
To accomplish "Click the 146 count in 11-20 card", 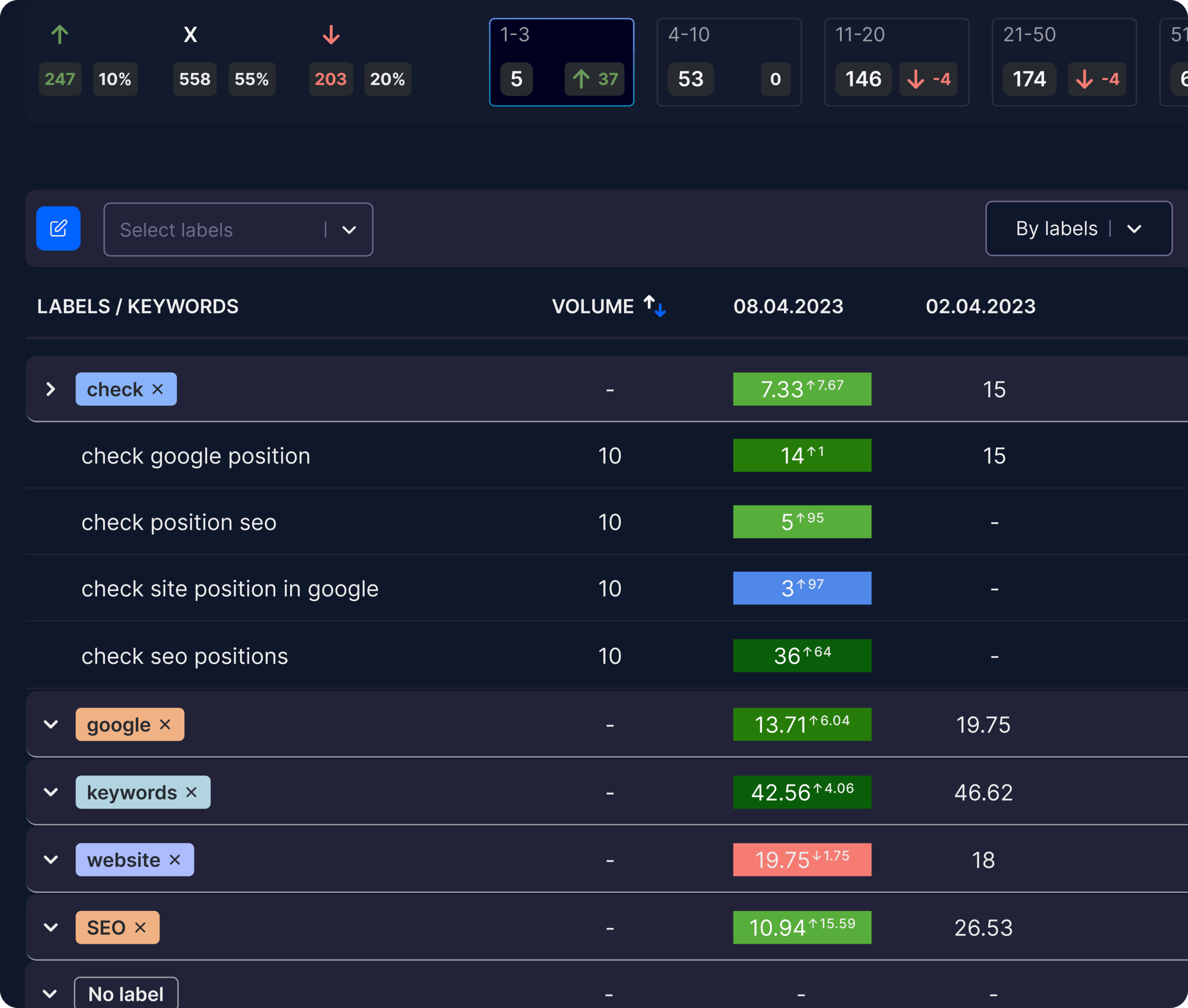I will (863, 79).
